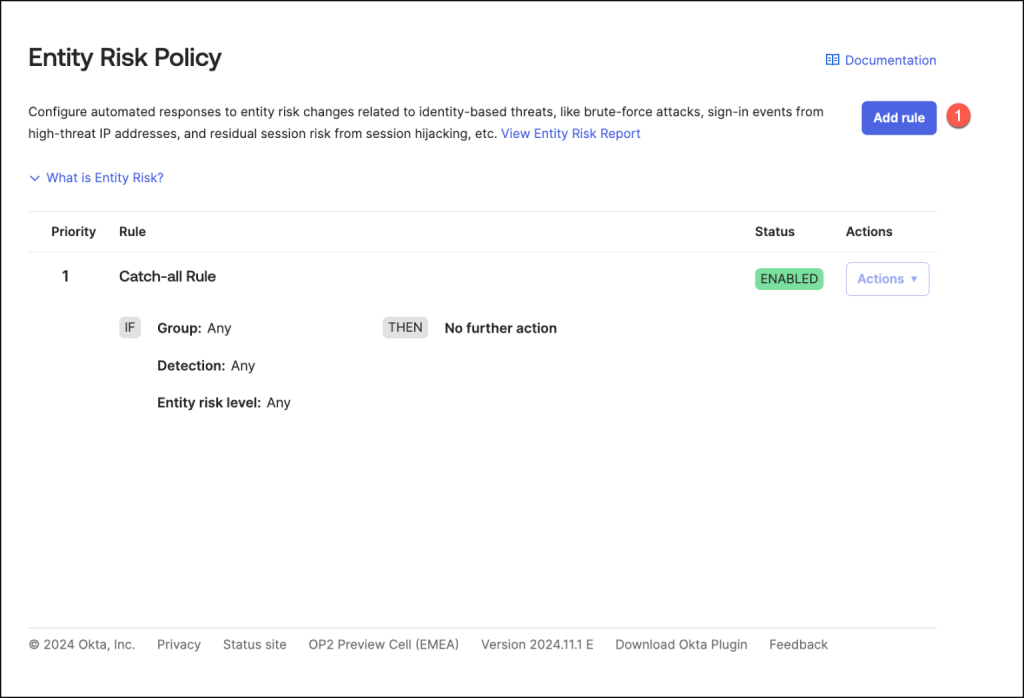Open the Actions dropdown for Catch-all Rule
This screenshot has height=698, width=1024.
click(x=887, y=279)
